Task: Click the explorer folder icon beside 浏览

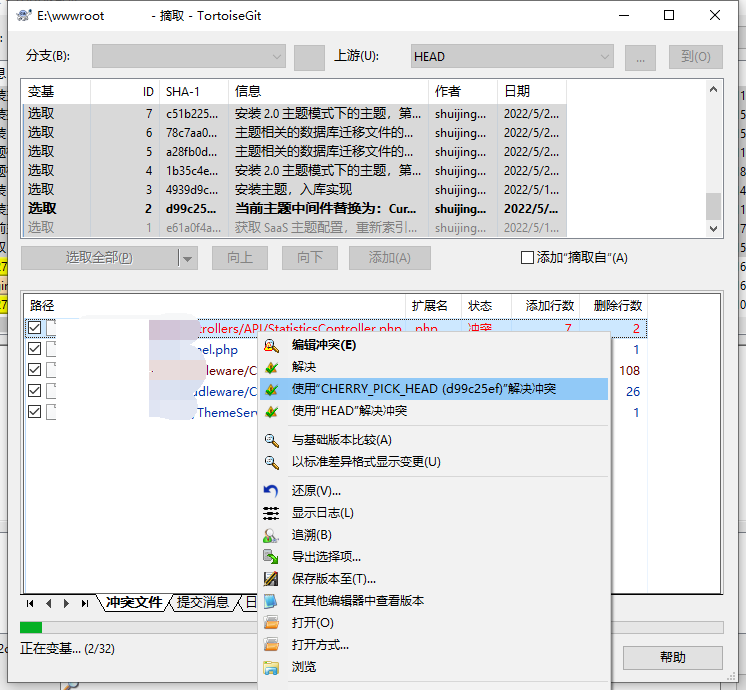Action: 271,667
